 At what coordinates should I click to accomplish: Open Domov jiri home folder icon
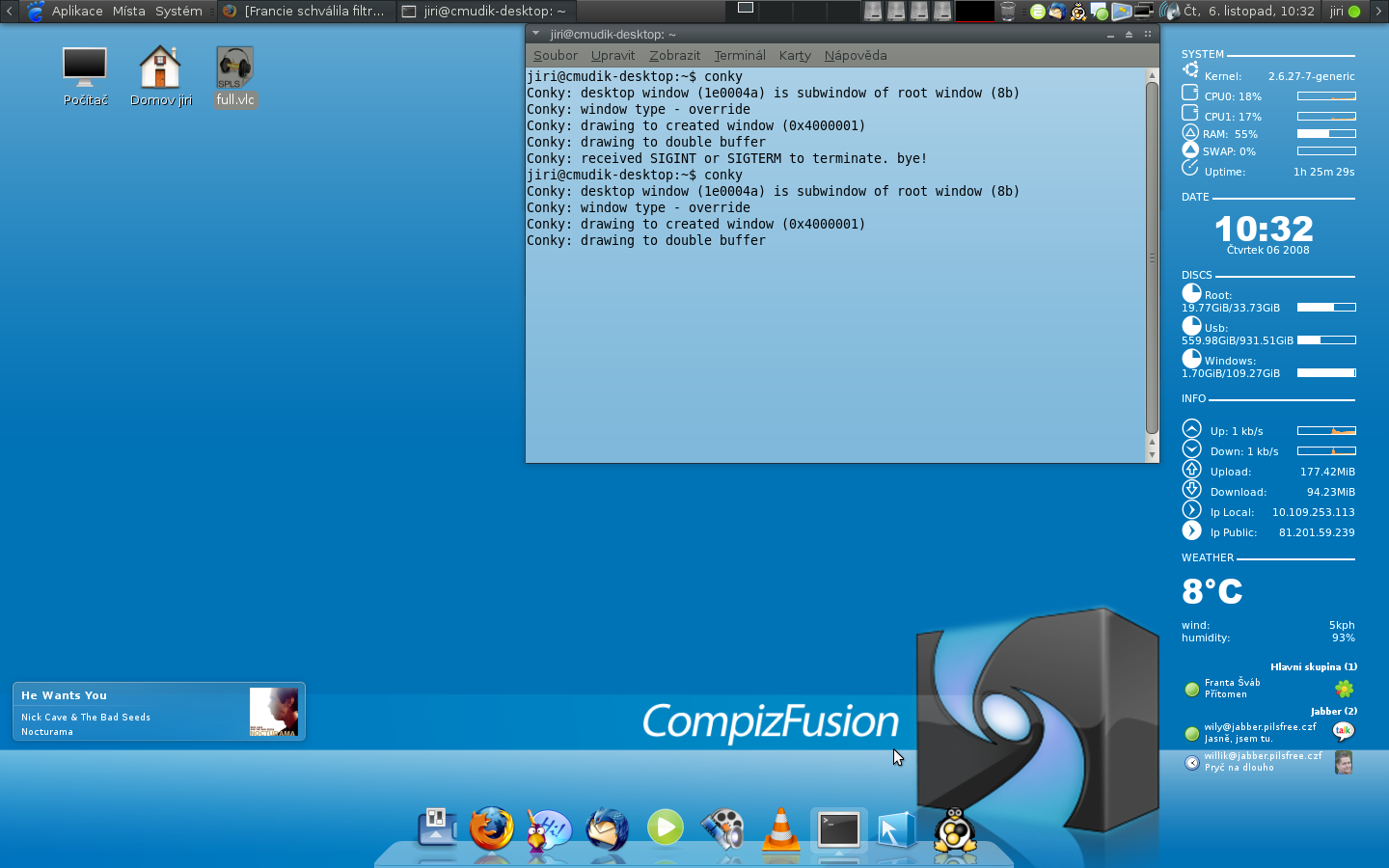point(160,75)
